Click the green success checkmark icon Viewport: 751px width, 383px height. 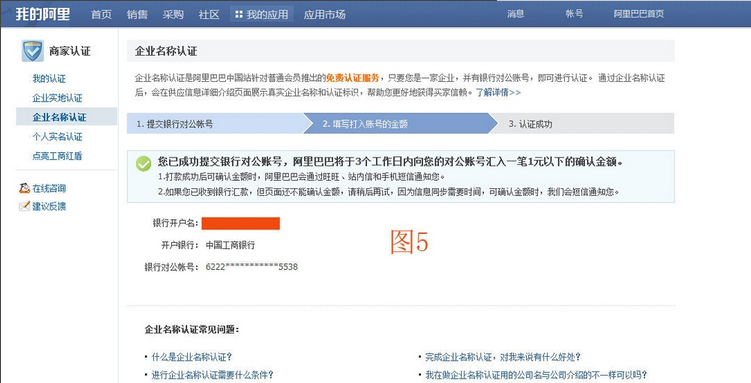(x=143, y=164)
